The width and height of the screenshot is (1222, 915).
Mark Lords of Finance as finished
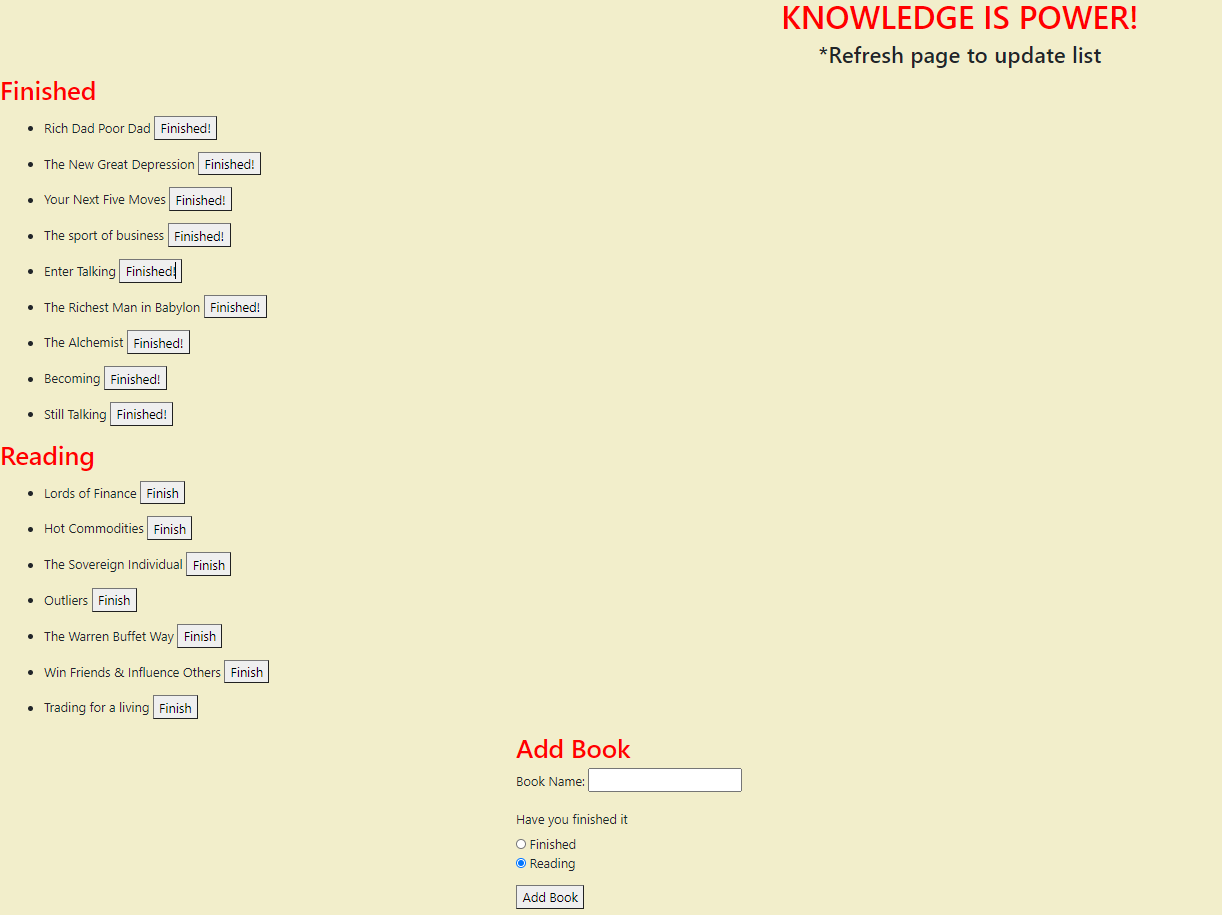(x=162, y=493)
